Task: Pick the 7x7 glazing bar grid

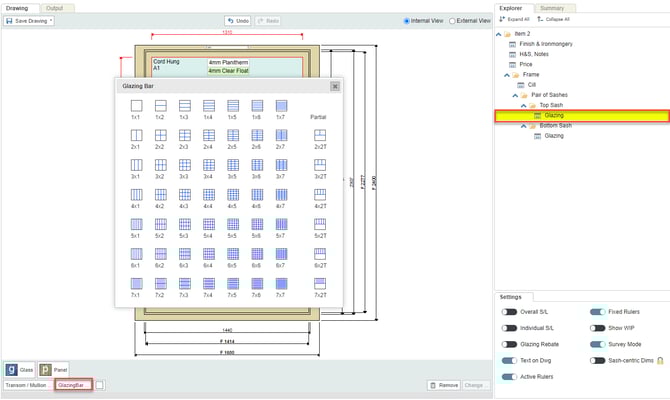Action: [281, 284]
